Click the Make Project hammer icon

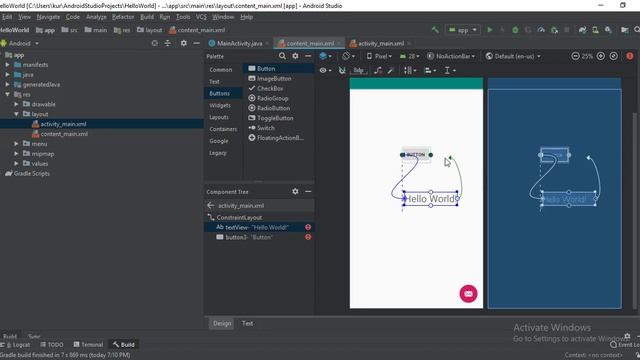coord(435,30)
